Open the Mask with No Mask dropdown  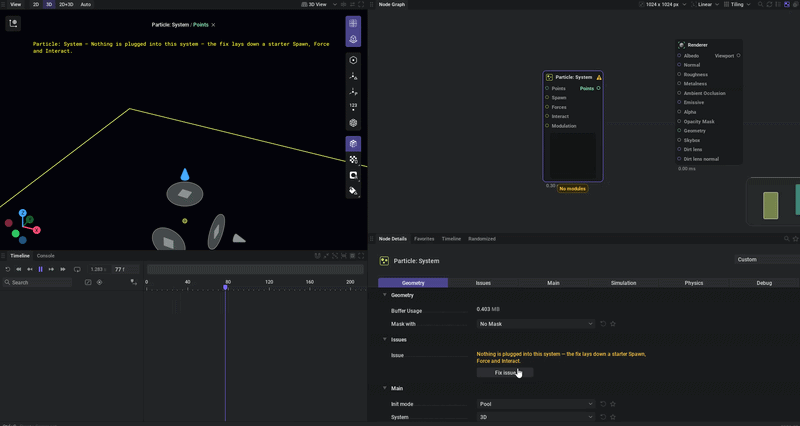coord(536,324)
